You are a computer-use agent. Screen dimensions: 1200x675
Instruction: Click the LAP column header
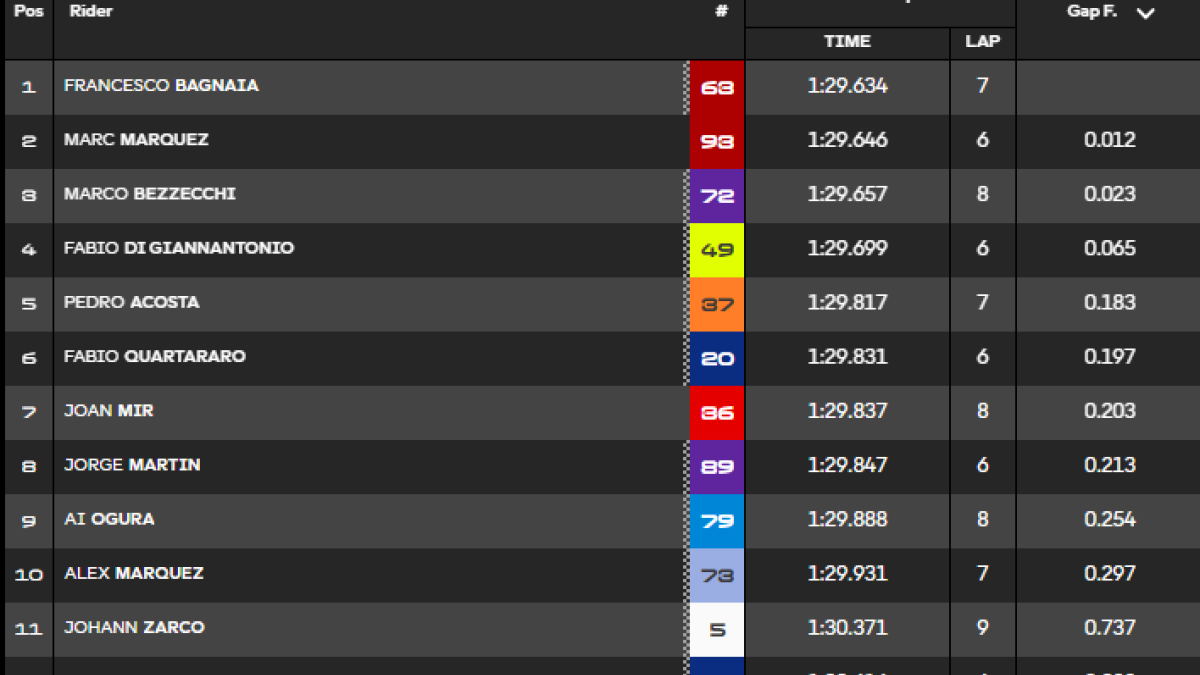[x=982, y=41]
